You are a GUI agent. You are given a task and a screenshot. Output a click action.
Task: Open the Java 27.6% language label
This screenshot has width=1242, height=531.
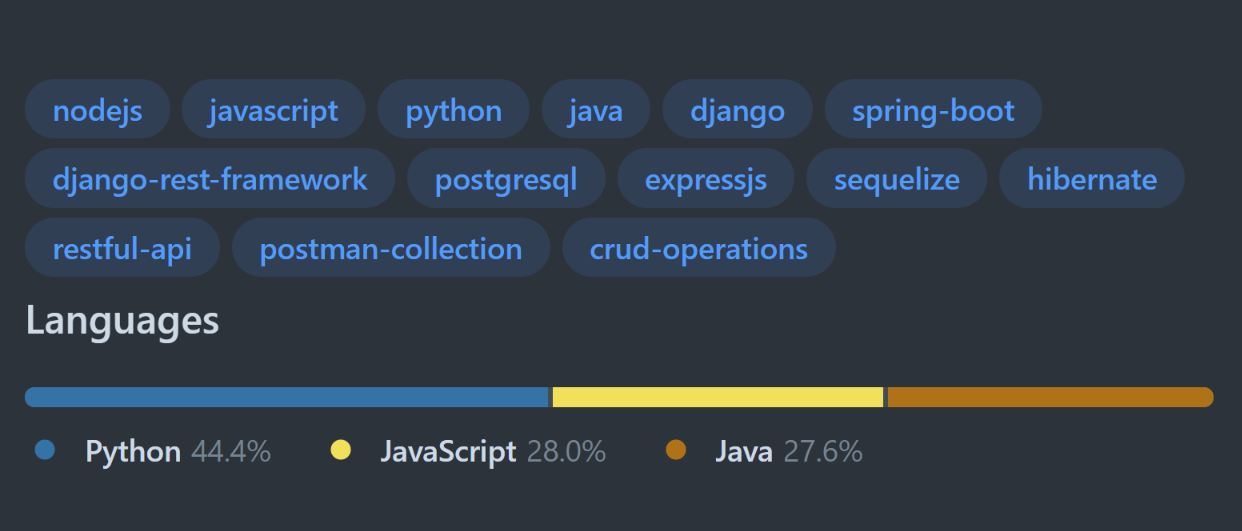click(x=788, y=452)
